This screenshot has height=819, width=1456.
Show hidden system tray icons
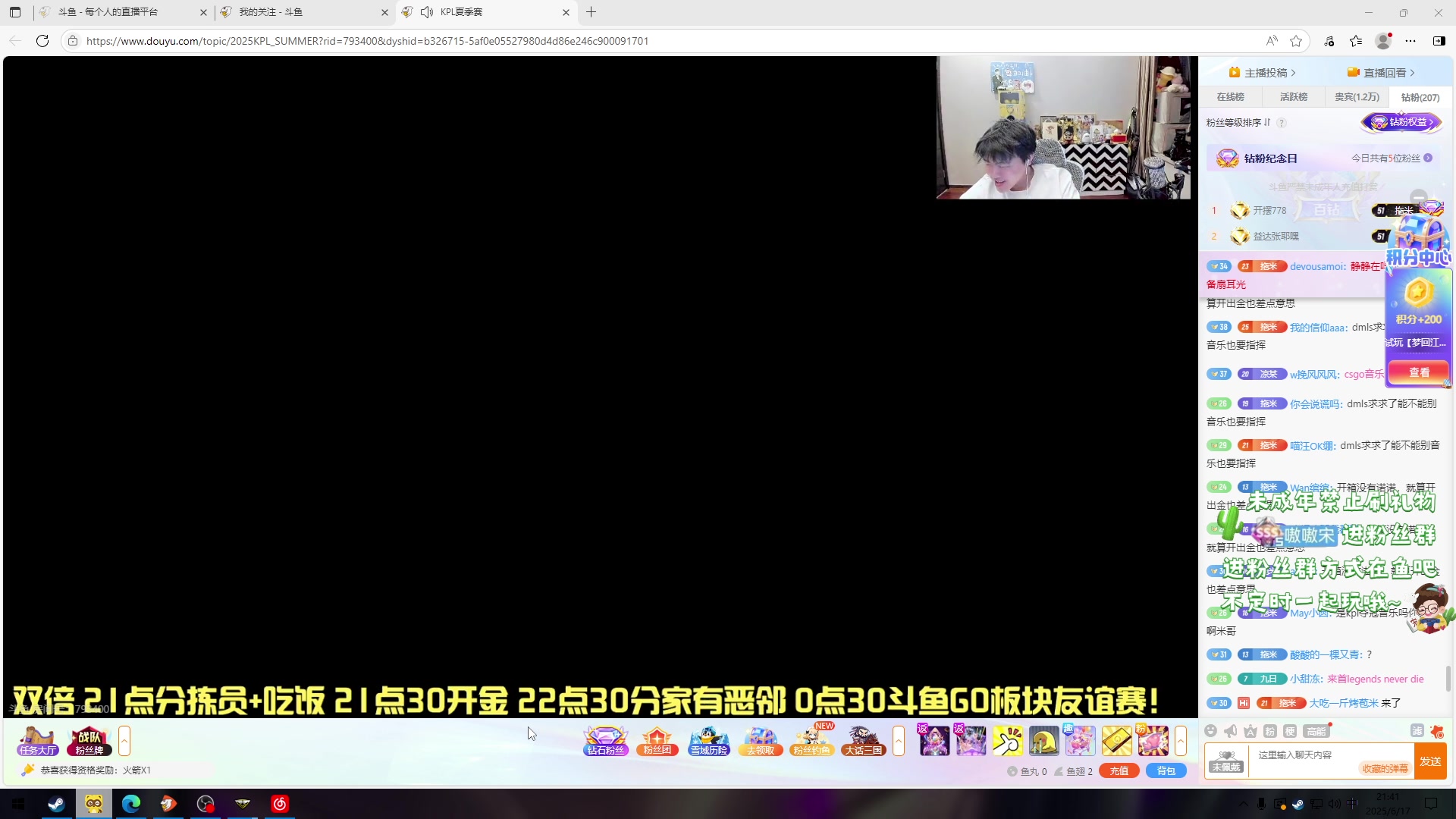(1243, 804)
